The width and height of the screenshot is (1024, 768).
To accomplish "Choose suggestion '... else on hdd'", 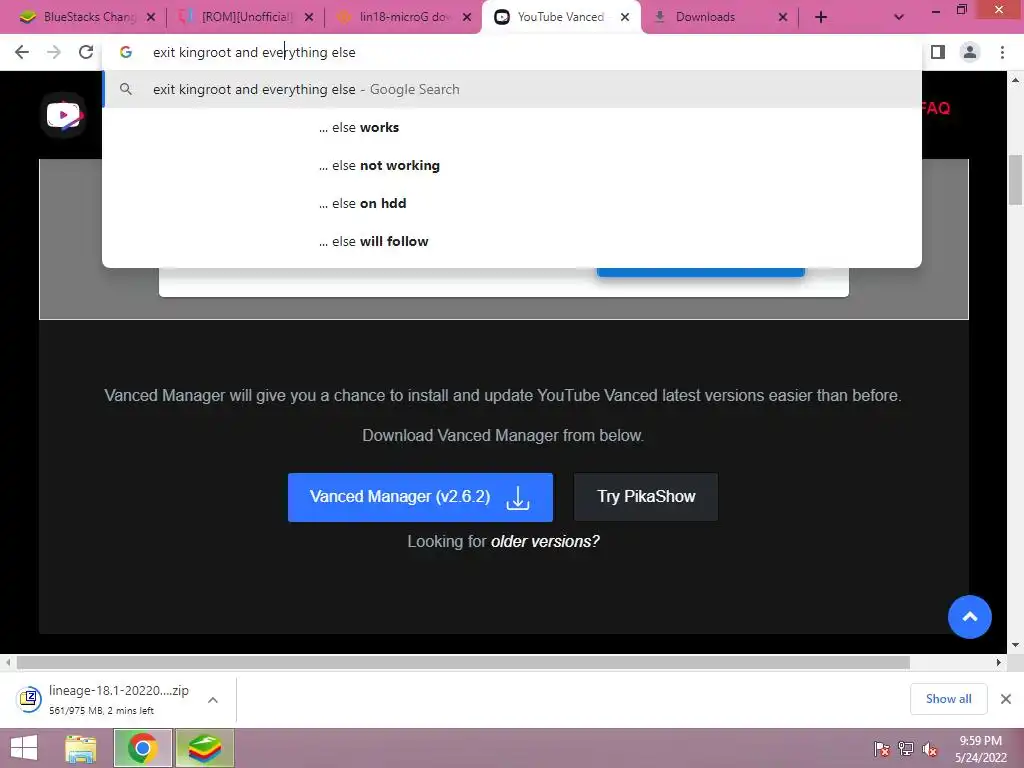I will (512, 203).
